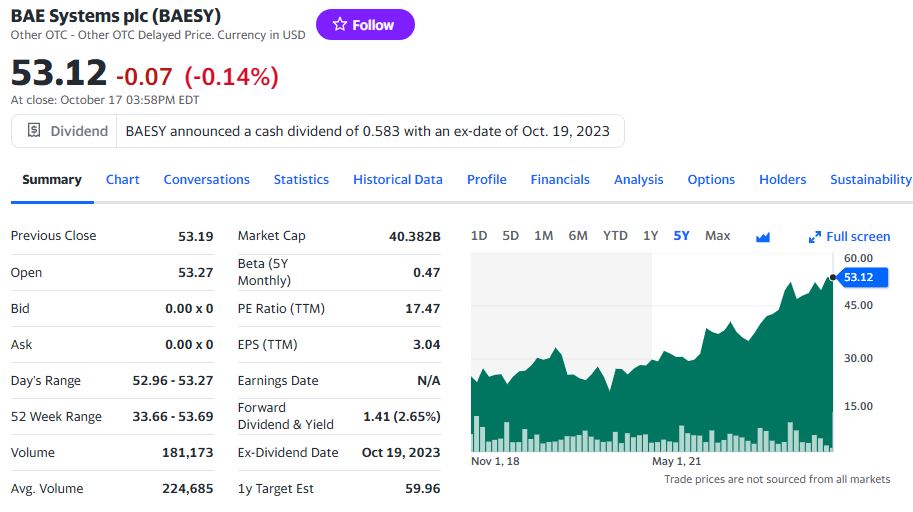Click the 1y Target Est value 59.96

click(x=423, y=489)
